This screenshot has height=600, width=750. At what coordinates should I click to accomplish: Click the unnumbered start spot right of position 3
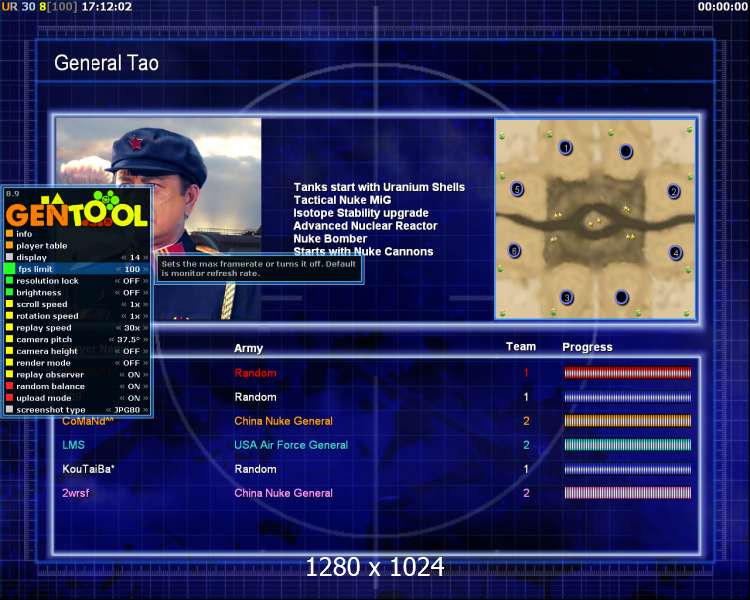(621, 297)
